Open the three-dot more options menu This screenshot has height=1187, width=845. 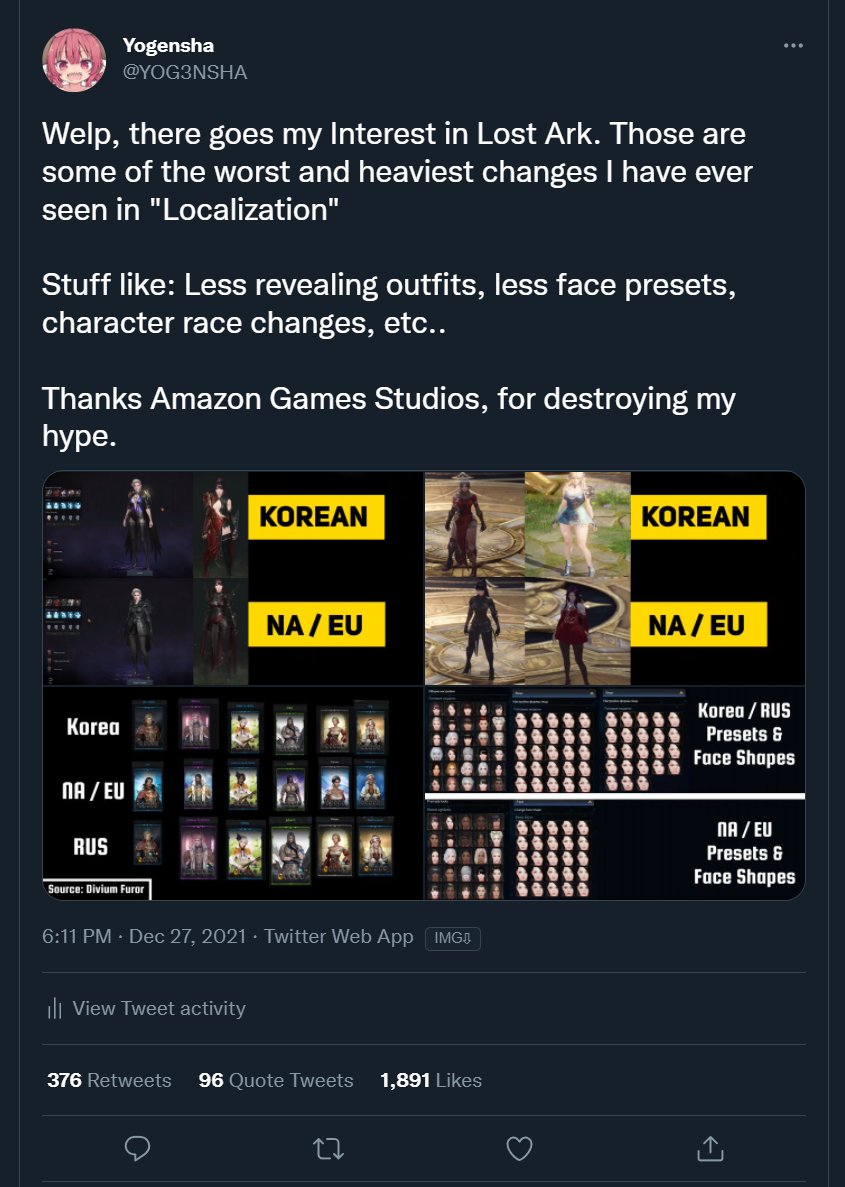coord(793,46)
